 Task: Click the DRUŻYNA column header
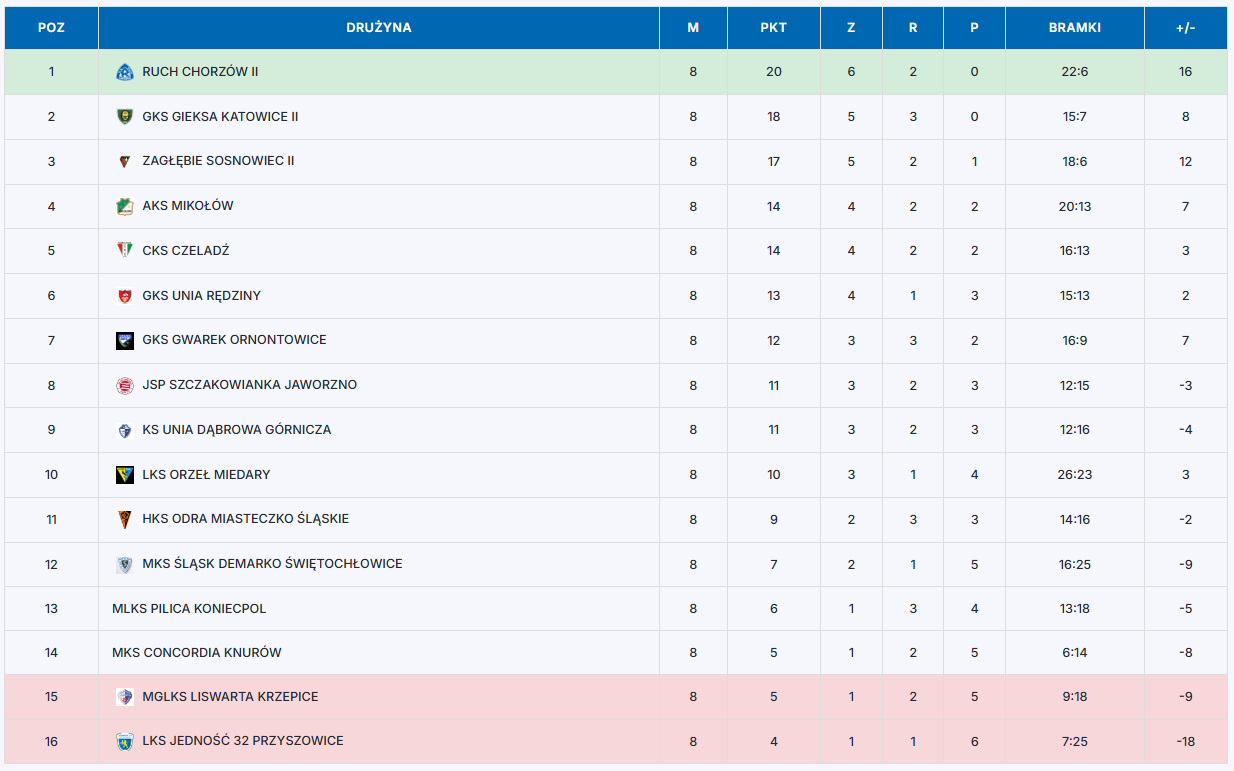tap(379, 28)
